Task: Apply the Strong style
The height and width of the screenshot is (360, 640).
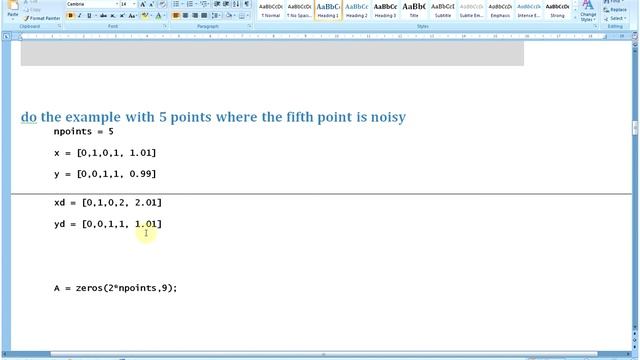Action: click(557, 10)
